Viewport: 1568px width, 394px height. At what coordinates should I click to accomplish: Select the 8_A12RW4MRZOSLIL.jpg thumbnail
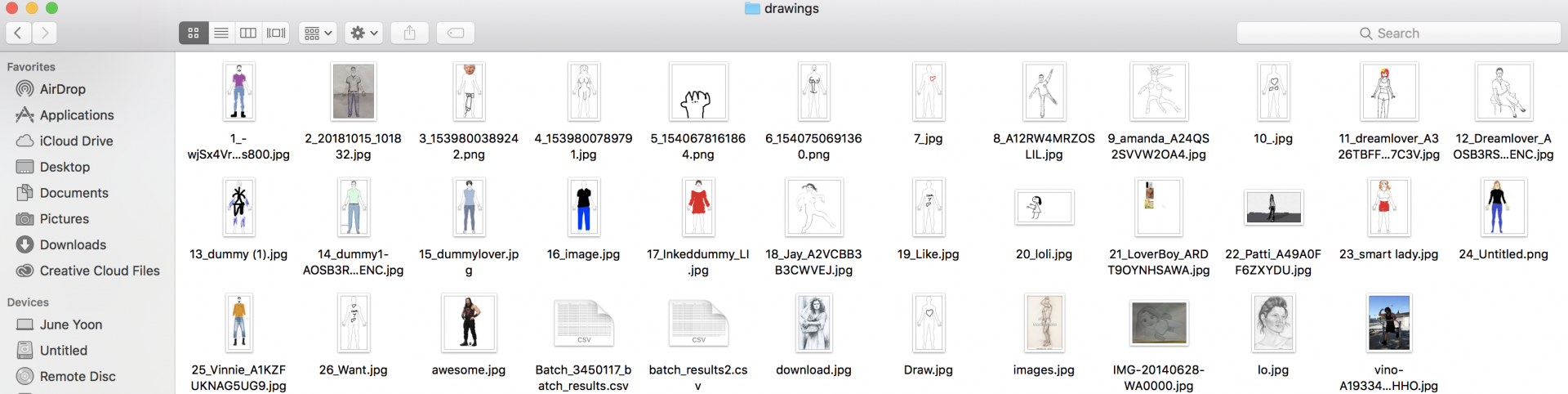click(x=1044, y=92)
